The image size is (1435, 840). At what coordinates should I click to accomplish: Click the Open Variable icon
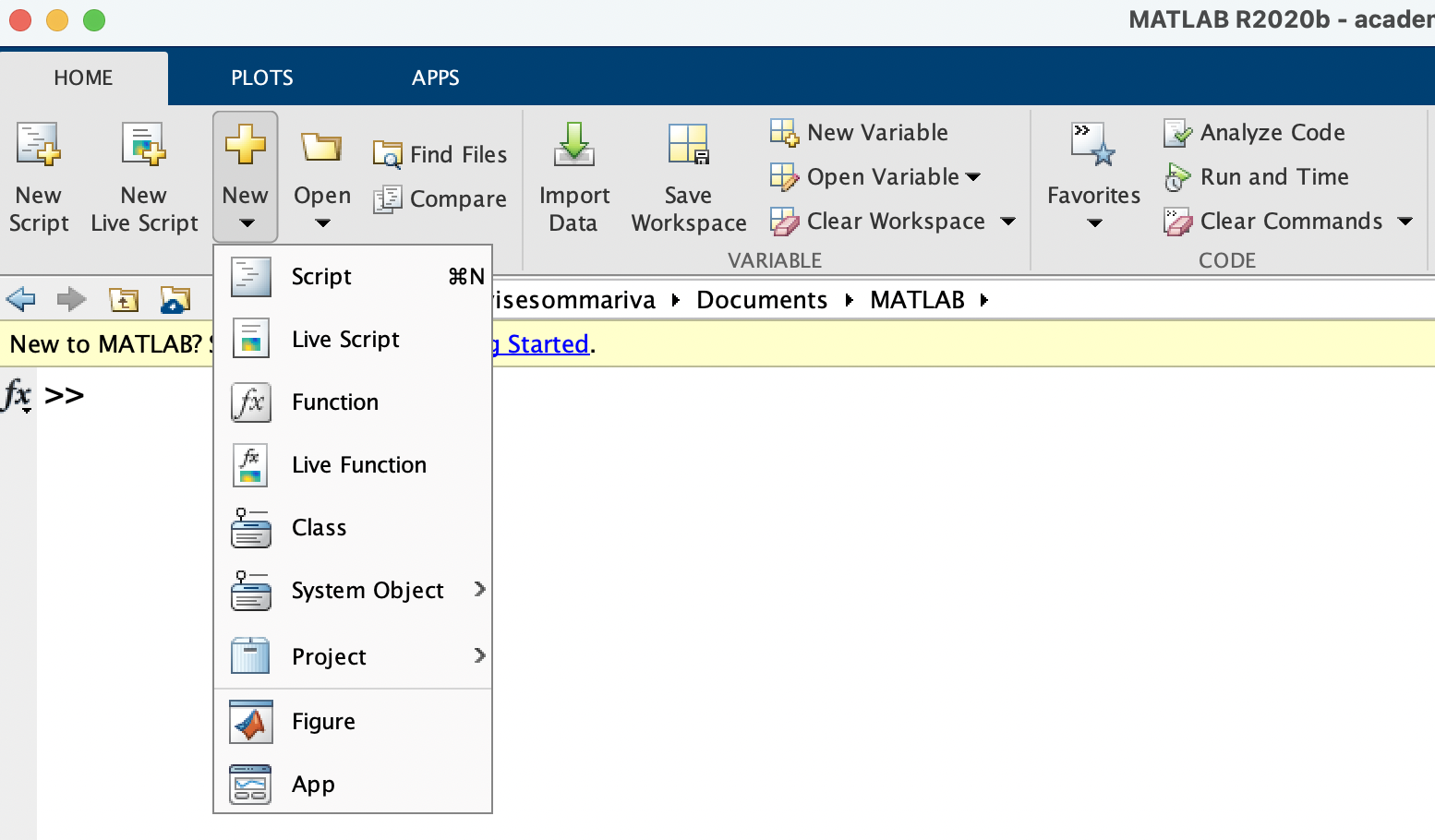point(784,176)
